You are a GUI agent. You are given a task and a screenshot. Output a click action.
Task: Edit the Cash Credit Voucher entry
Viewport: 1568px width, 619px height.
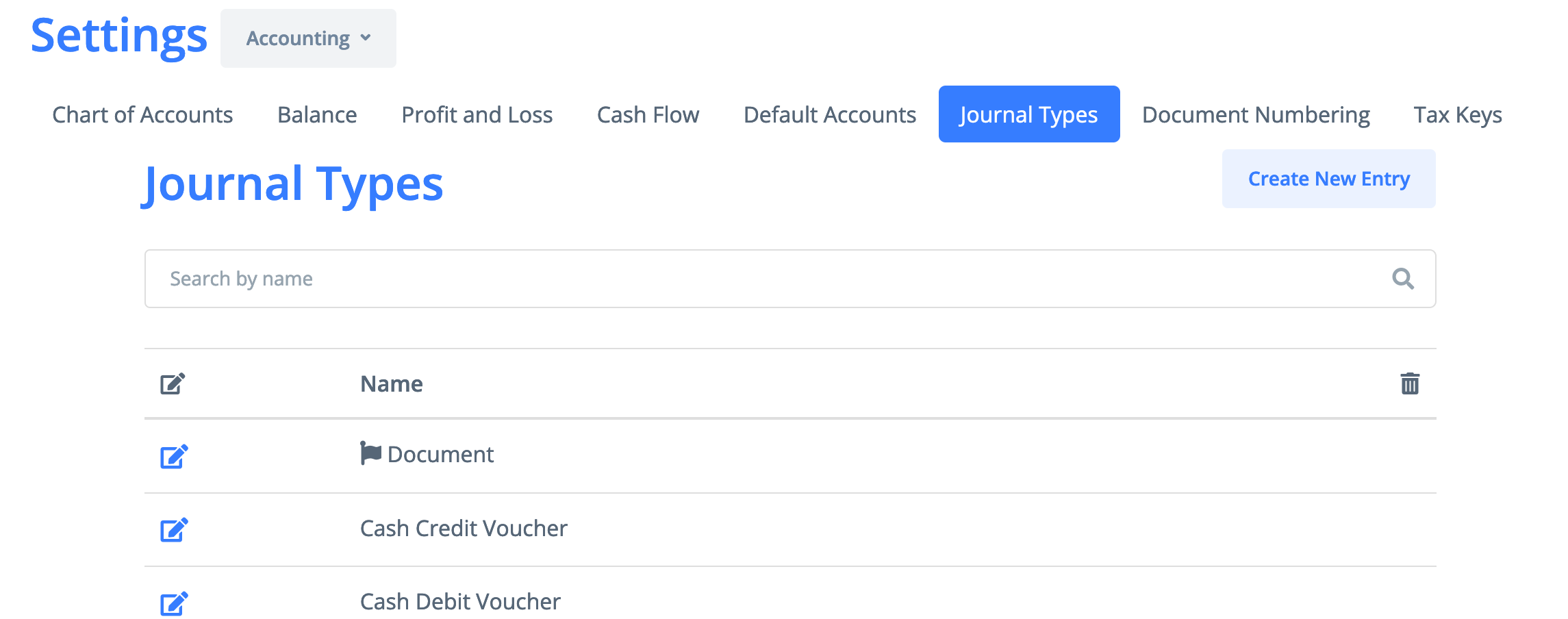tap(174, 529)
